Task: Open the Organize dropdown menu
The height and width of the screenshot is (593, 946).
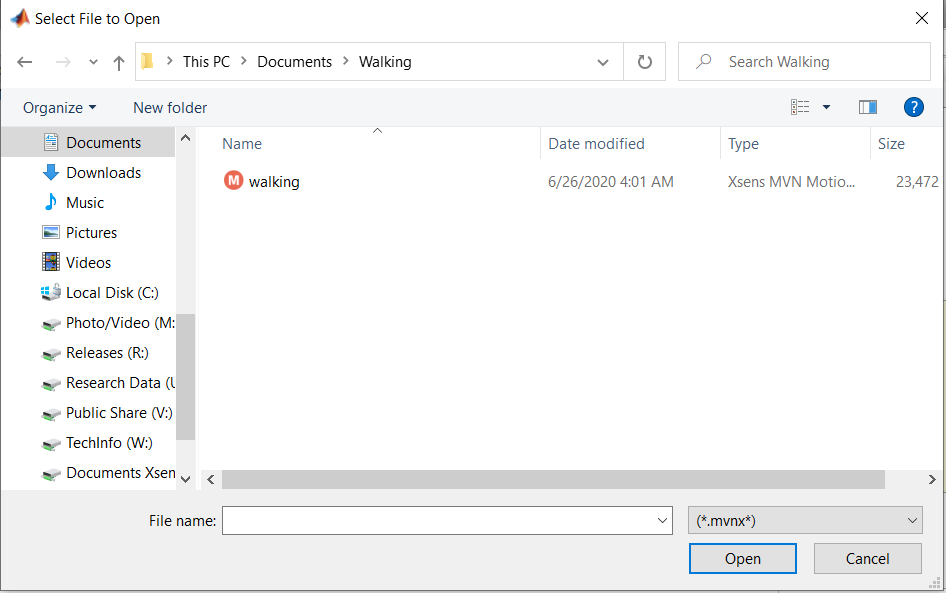Action: (x=58, y=107)
